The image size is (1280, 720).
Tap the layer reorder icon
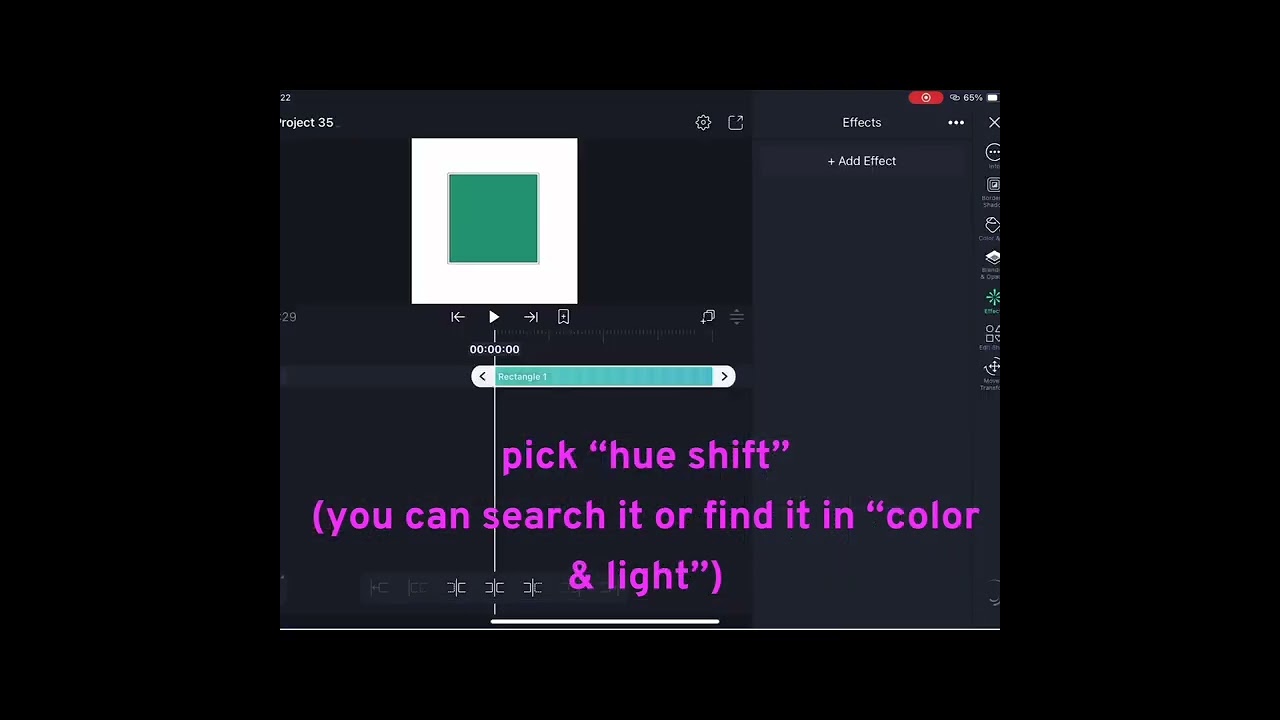click(x=737, y=317)
